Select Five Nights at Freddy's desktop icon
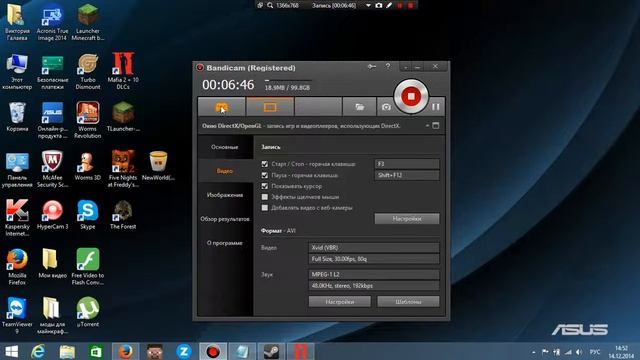This screenshot has width=640, height=360. (123, 169)
